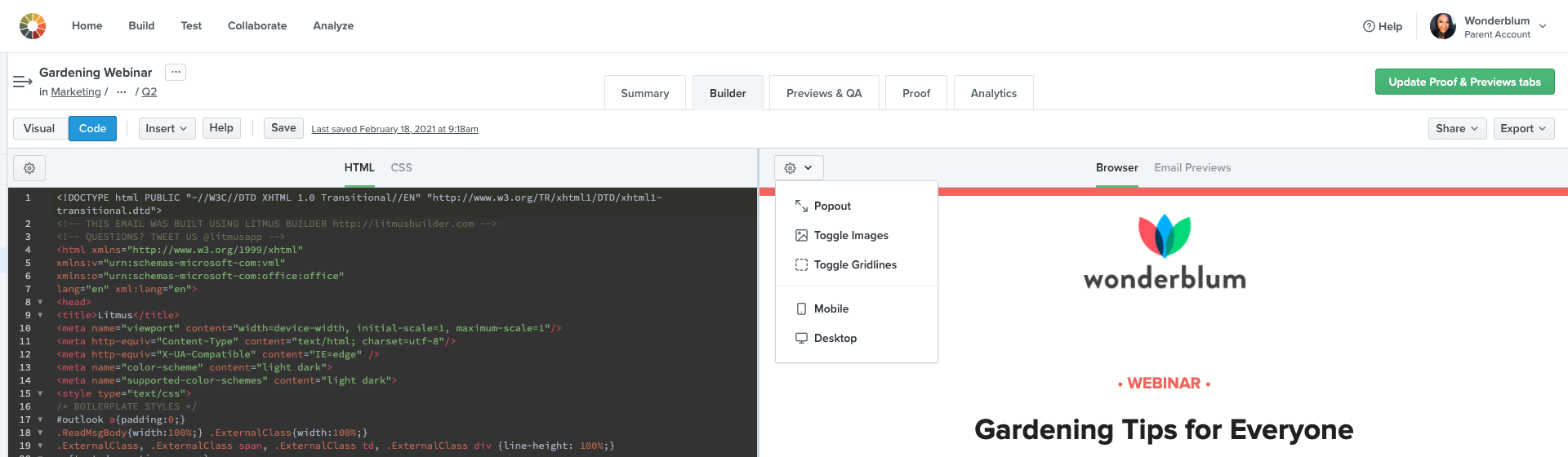Toggle the preview settings gear dropdown

[x=799, y=168]
